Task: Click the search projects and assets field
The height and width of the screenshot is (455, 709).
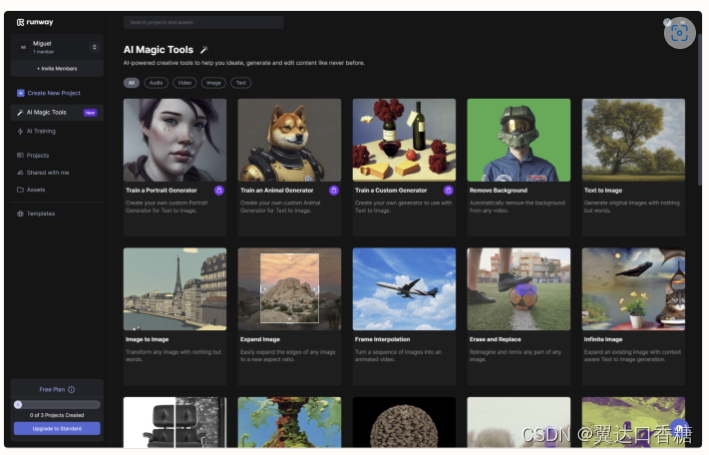Action: point(203,22)
